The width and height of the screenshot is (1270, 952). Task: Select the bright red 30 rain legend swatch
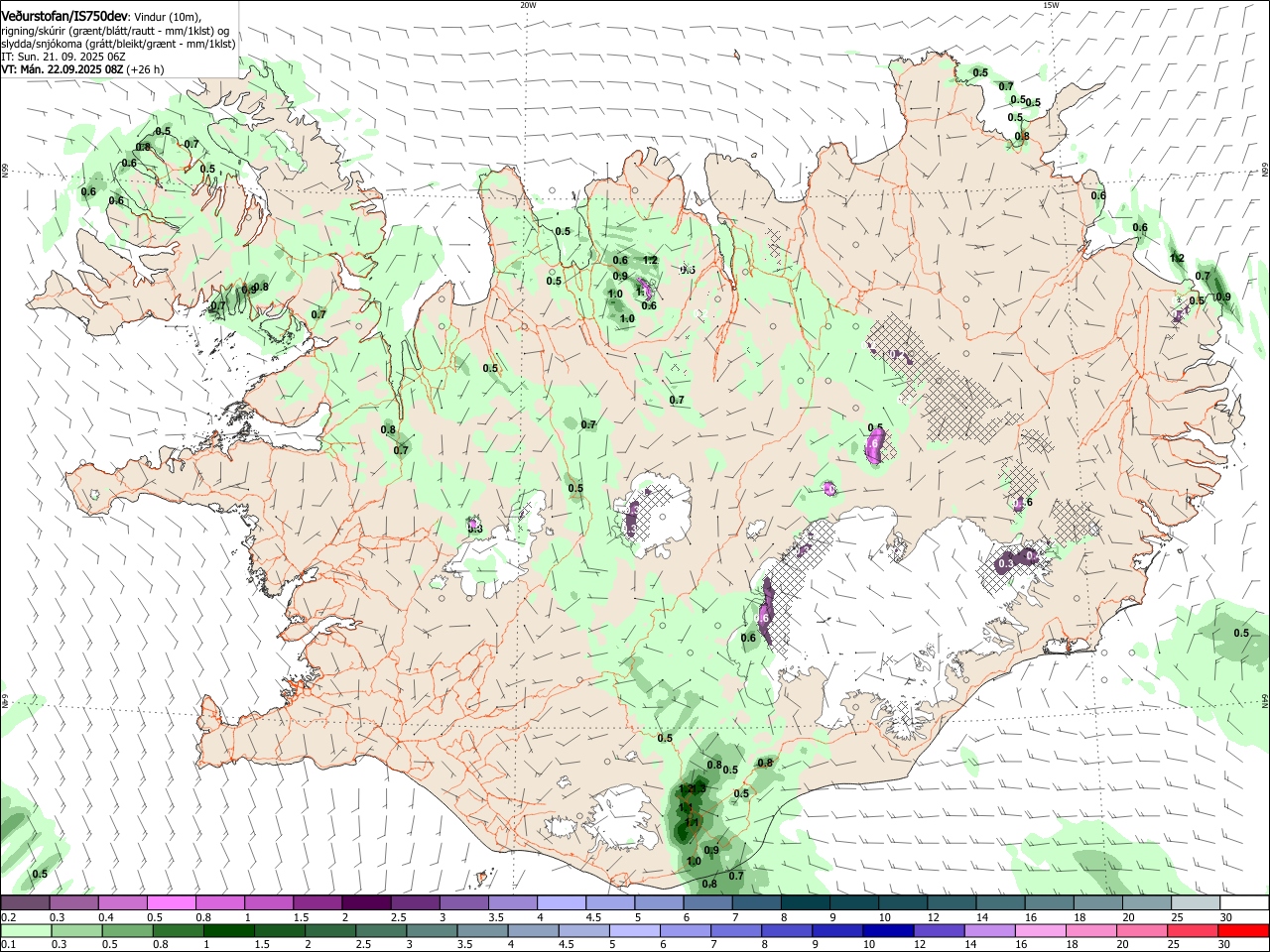coord(1242,931)
